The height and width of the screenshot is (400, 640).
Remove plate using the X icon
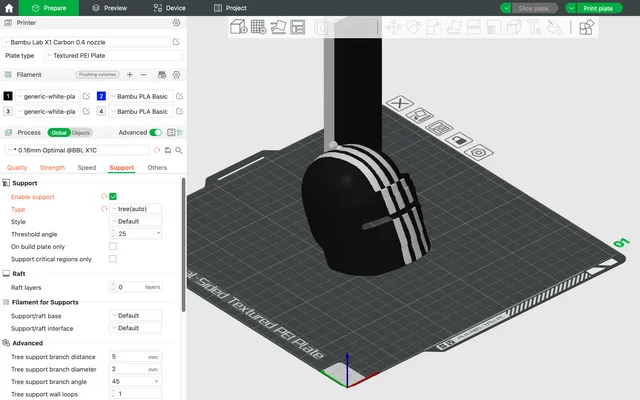pos(400,103)
